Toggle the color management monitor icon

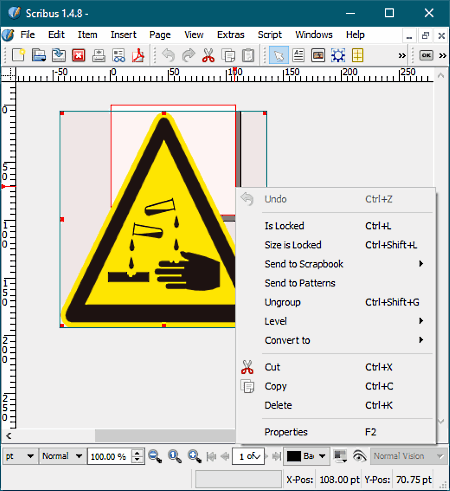coord(340,456)
